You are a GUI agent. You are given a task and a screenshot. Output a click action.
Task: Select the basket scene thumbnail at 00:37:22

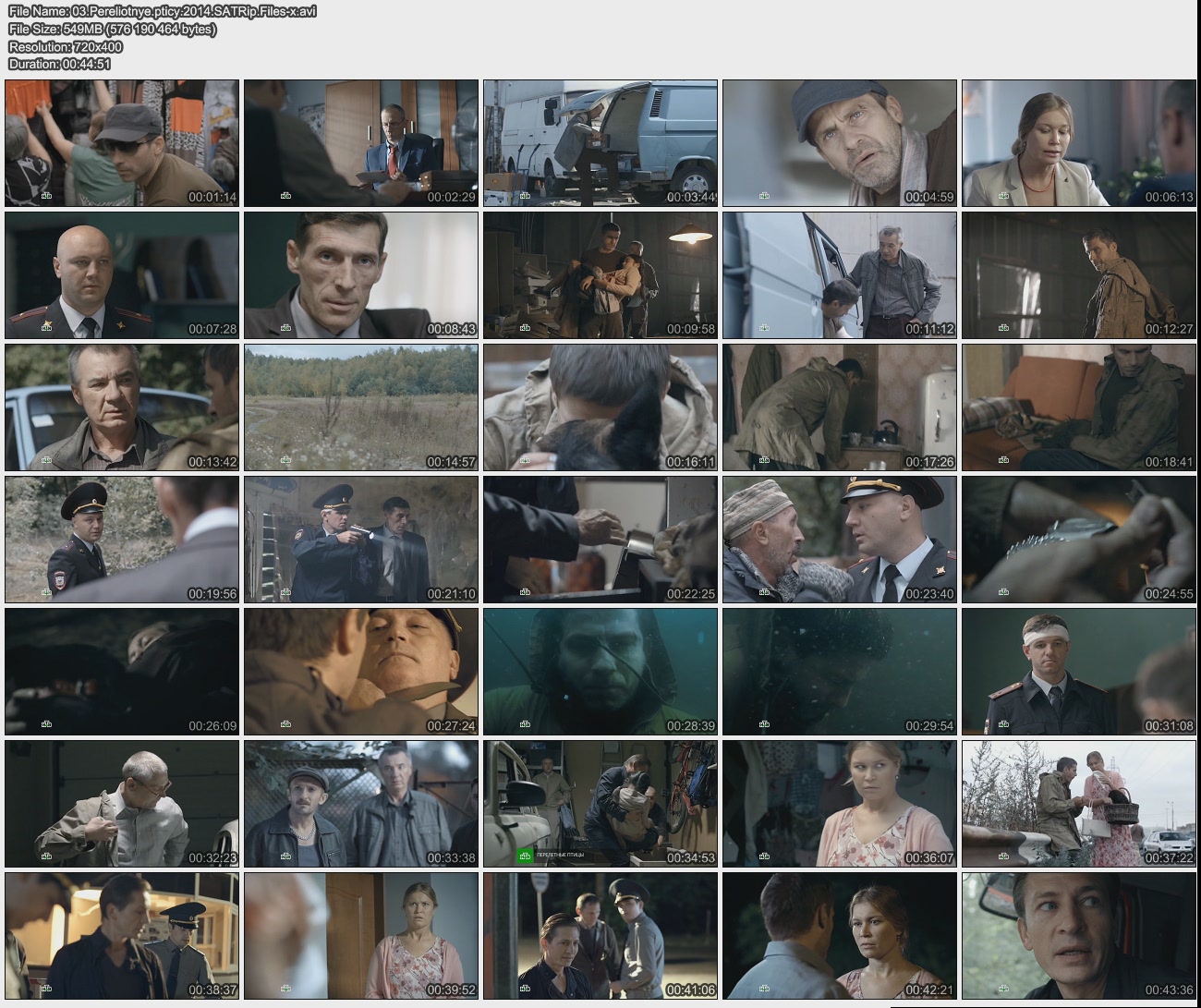tap(1079, 804)
